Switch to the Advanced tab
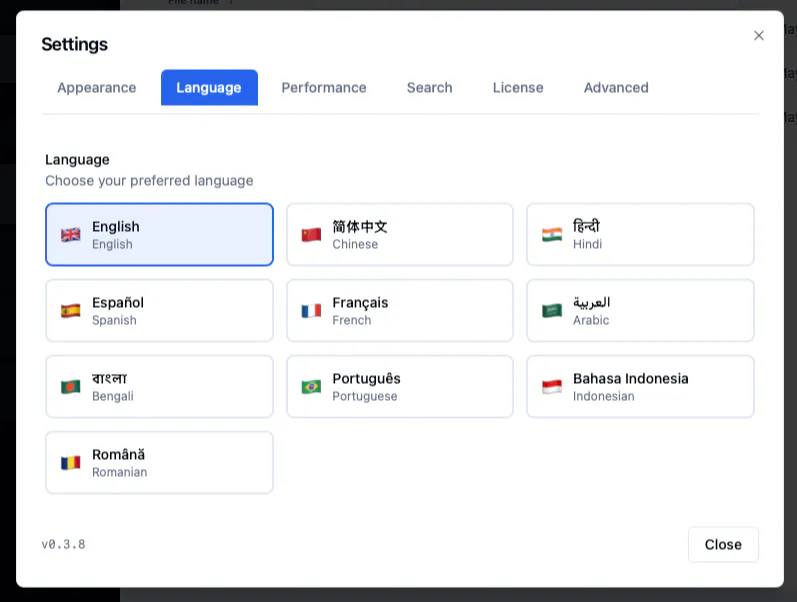Viewport: 797px width, 602px height. pyautogui.click(x=616, y=87)
